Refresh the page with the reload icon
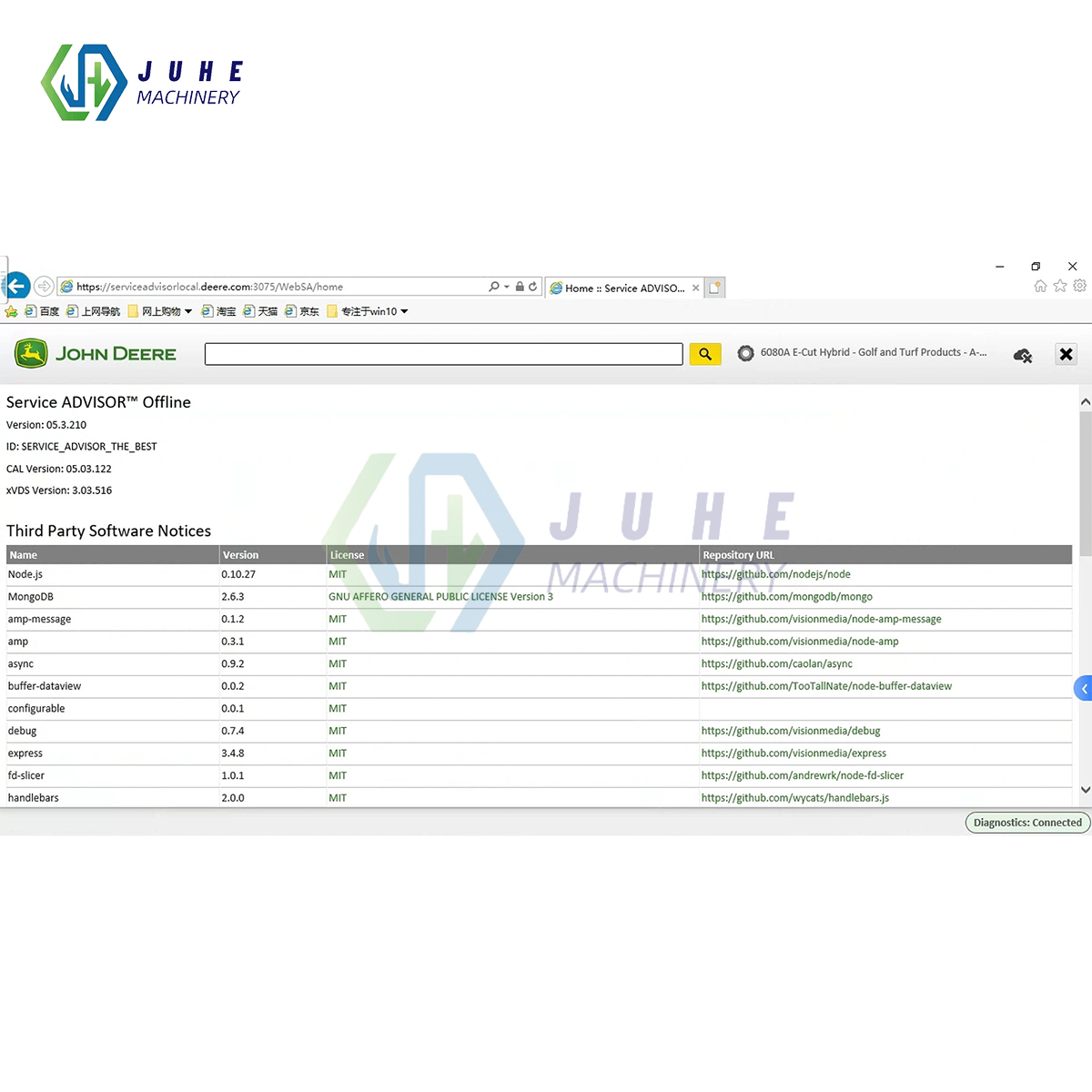 [532, 286]
